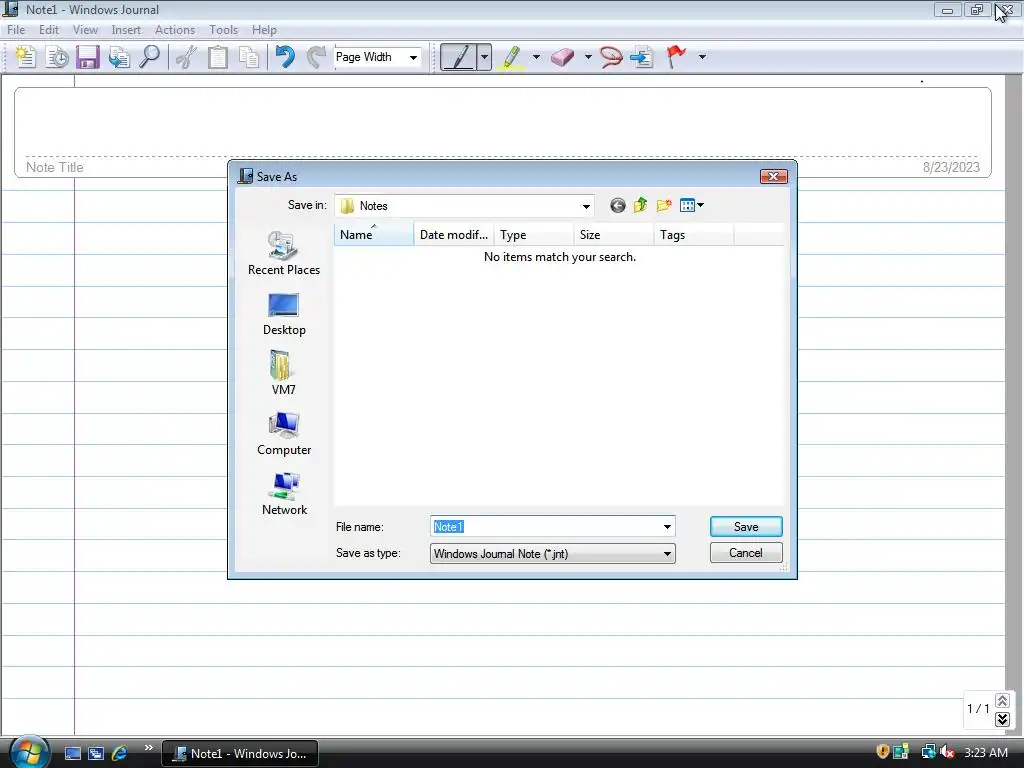
Task: Click the volume muted tray icon
Action: pyautogui.click(x=947, y=752)
